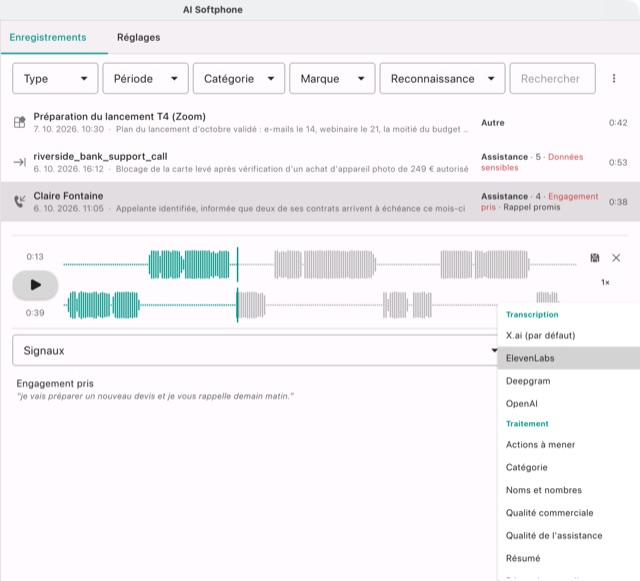Image resolution: width=640 pixels, height=581 pixels.
Task: Choose Résumé processing option
Action: pyautogui.click(x=569, y=558)
